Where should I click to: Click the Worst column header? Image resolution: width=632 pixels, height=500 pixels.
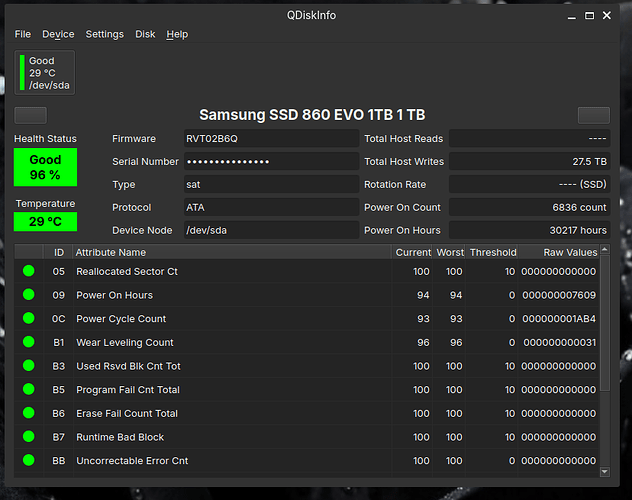(449, 252)
